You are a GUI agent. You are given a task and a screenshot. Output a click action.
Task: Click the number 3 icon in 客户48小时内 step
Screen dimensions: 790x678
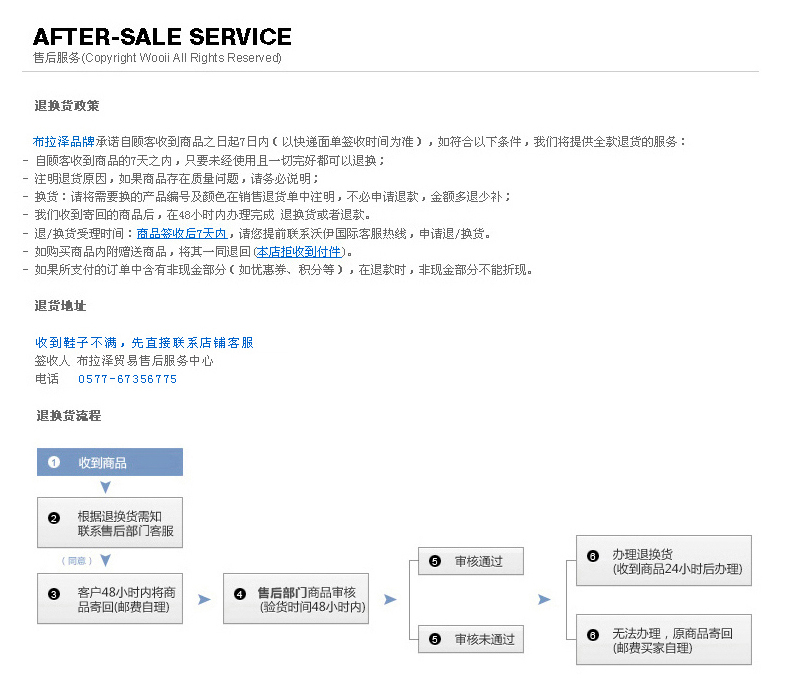click(54, 594)
